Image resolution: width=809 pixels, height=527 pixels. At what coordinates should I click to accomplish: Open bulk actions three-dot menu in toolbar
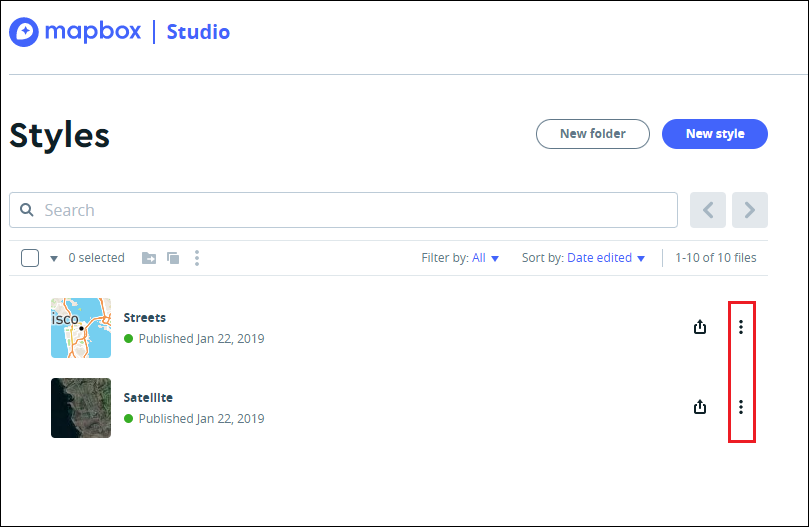197,258
